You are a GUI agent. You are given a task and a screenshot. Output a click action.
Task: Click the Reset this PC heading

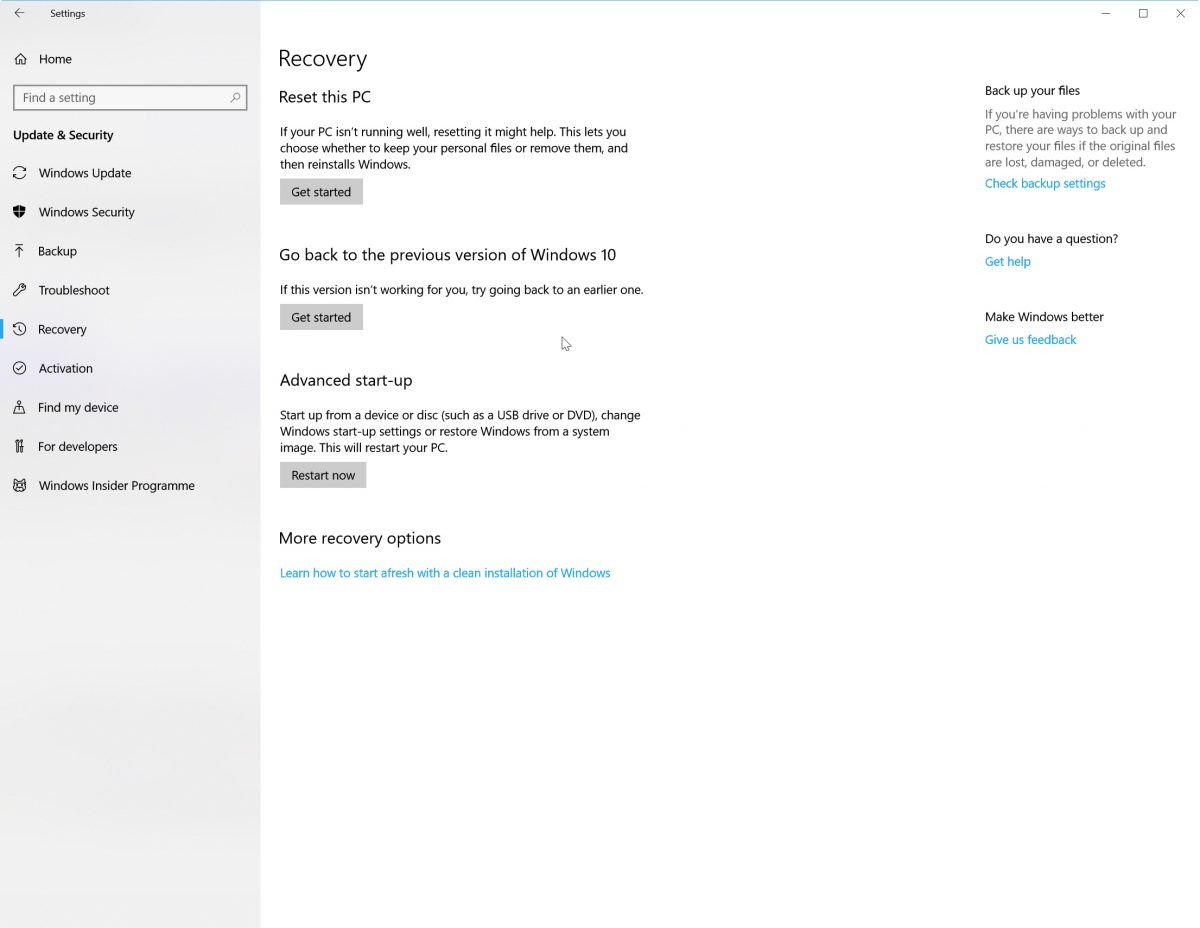click(x=325, y=97)
